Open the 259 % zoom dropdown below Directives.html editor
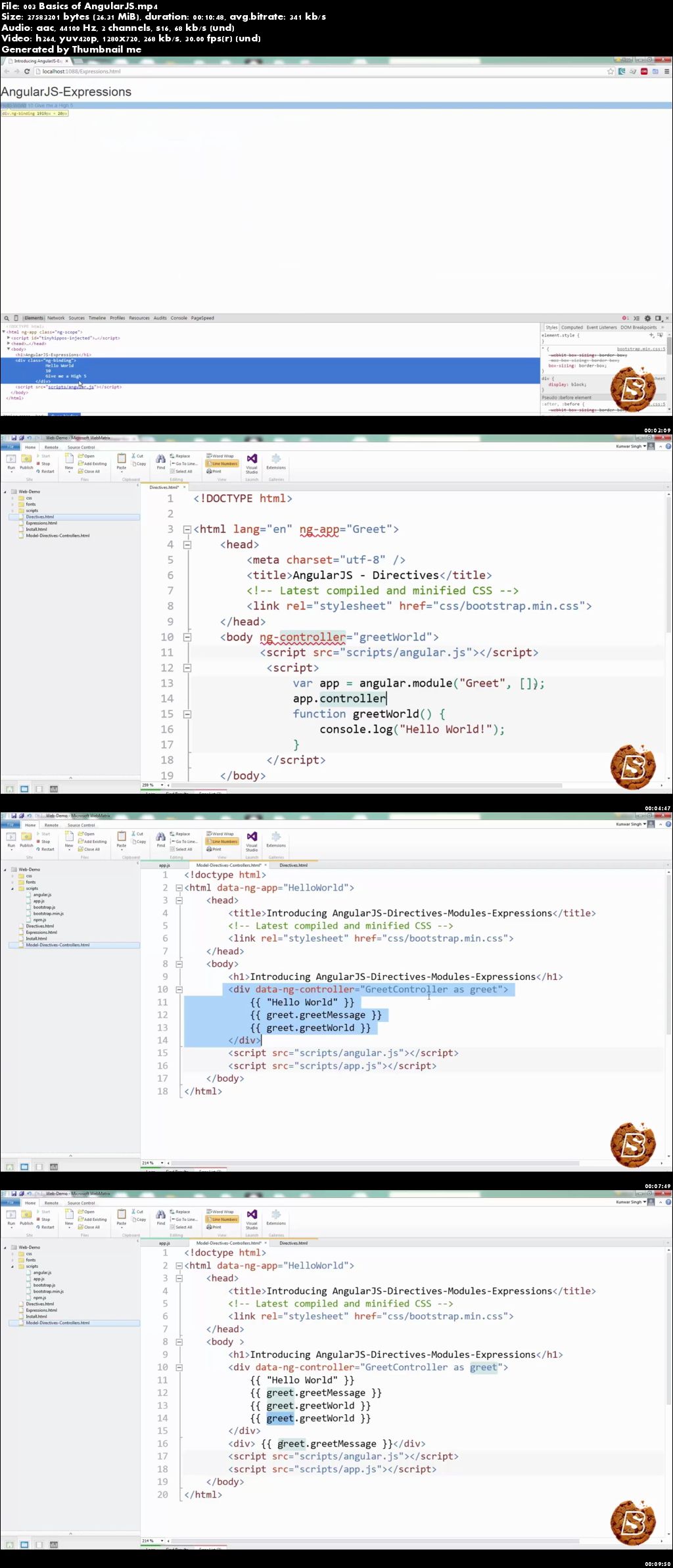 point(162,785)
